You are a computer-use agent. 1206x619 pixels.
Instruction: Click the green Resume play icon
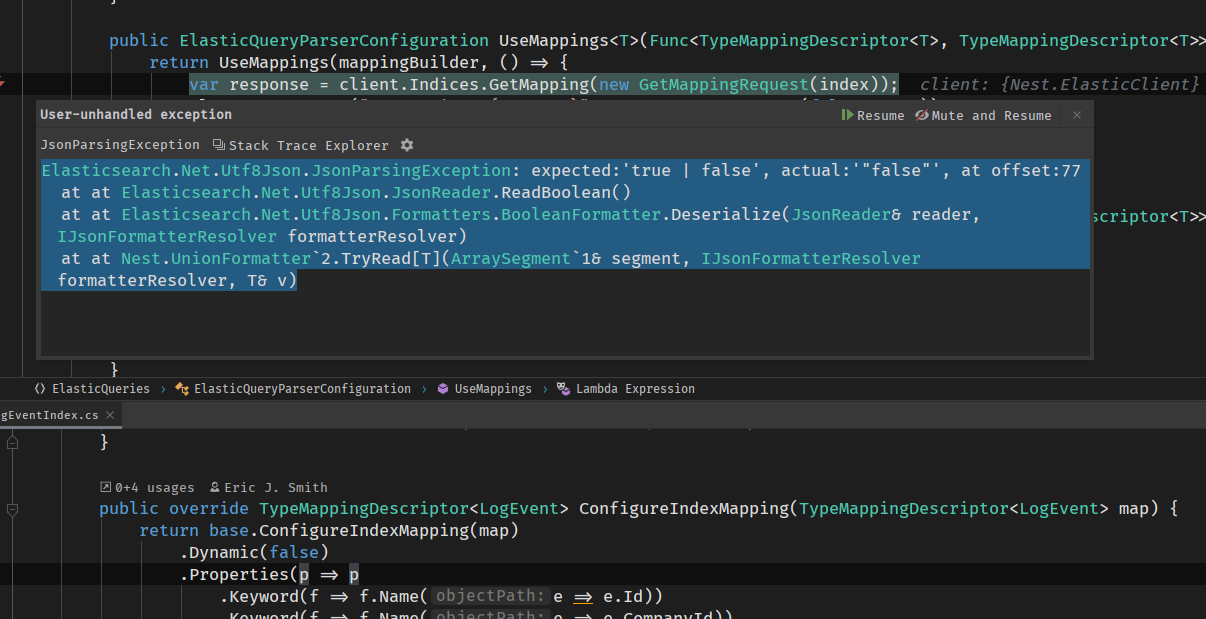pos(848,115)
